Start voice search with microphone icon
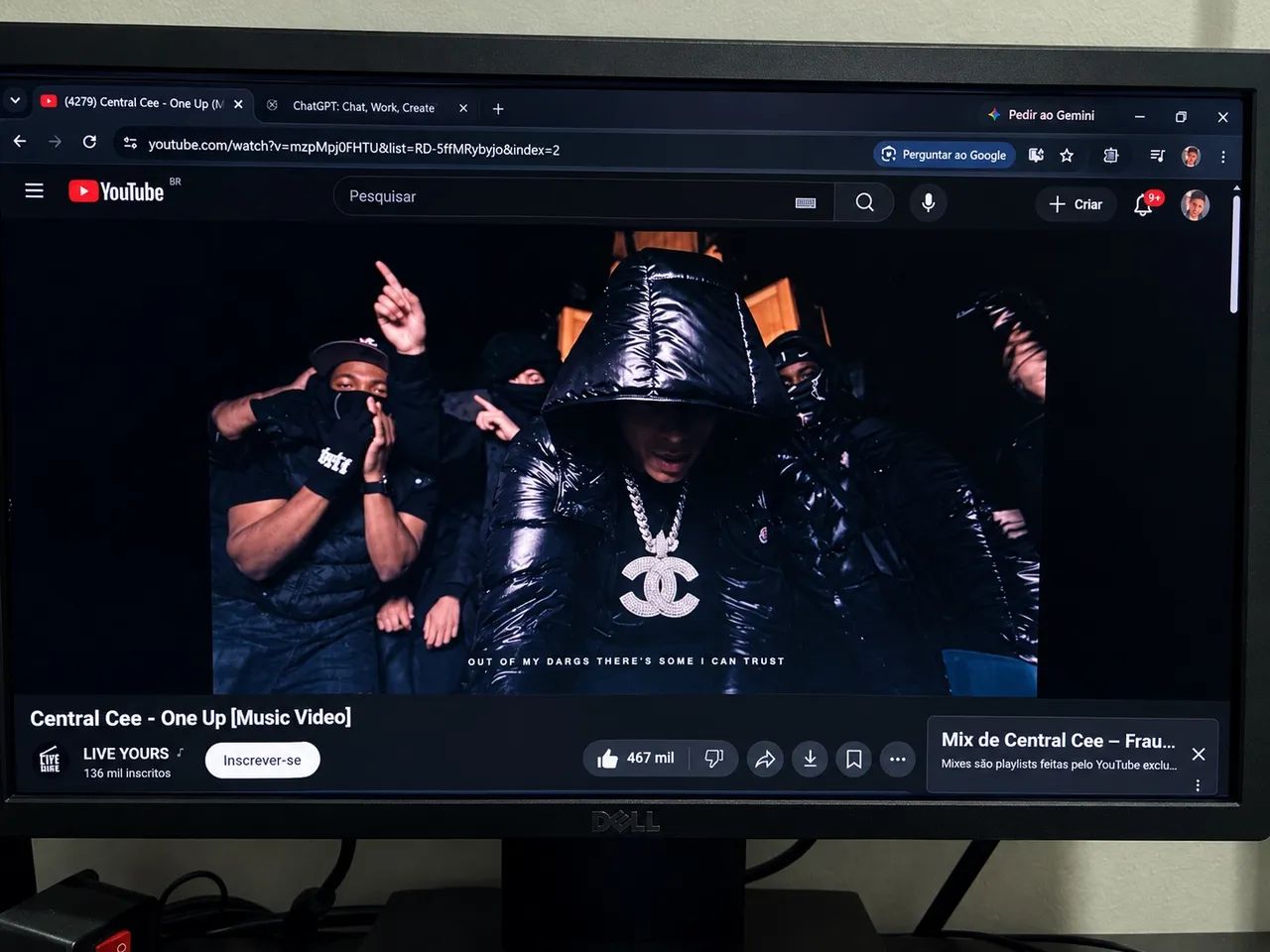The image size is (1270, 952). (928, 202)
